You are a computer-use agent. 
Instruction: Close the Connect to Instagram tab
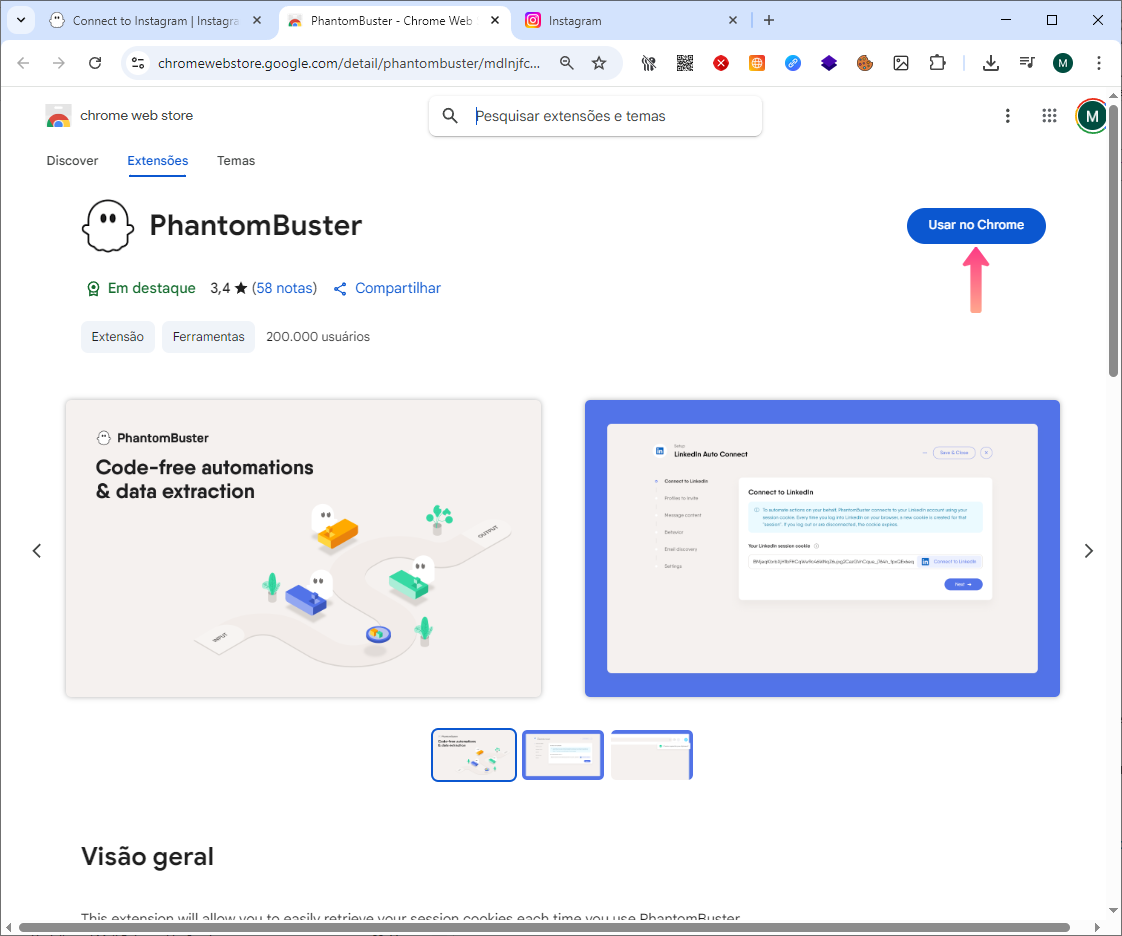(257, 21)
